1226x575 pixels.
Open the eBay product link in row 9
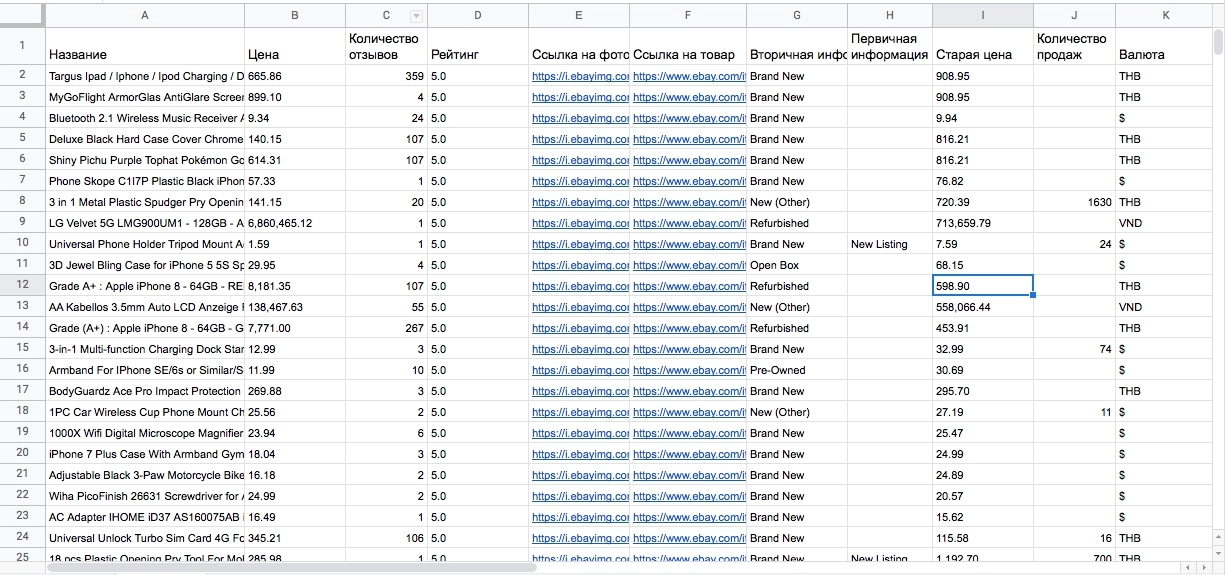[x=689, y=223]
